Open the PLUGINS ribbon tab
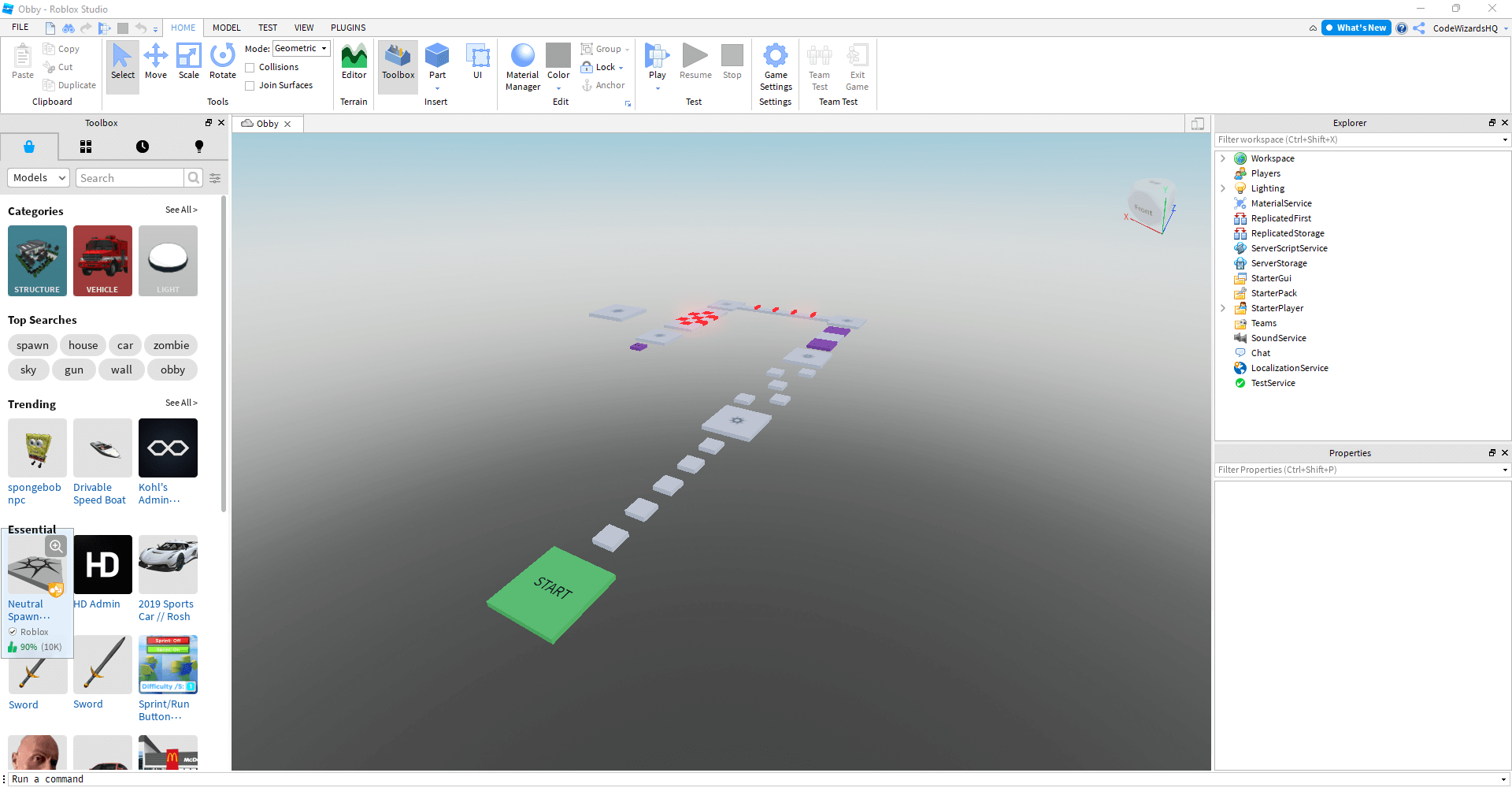 click(348, 28)
